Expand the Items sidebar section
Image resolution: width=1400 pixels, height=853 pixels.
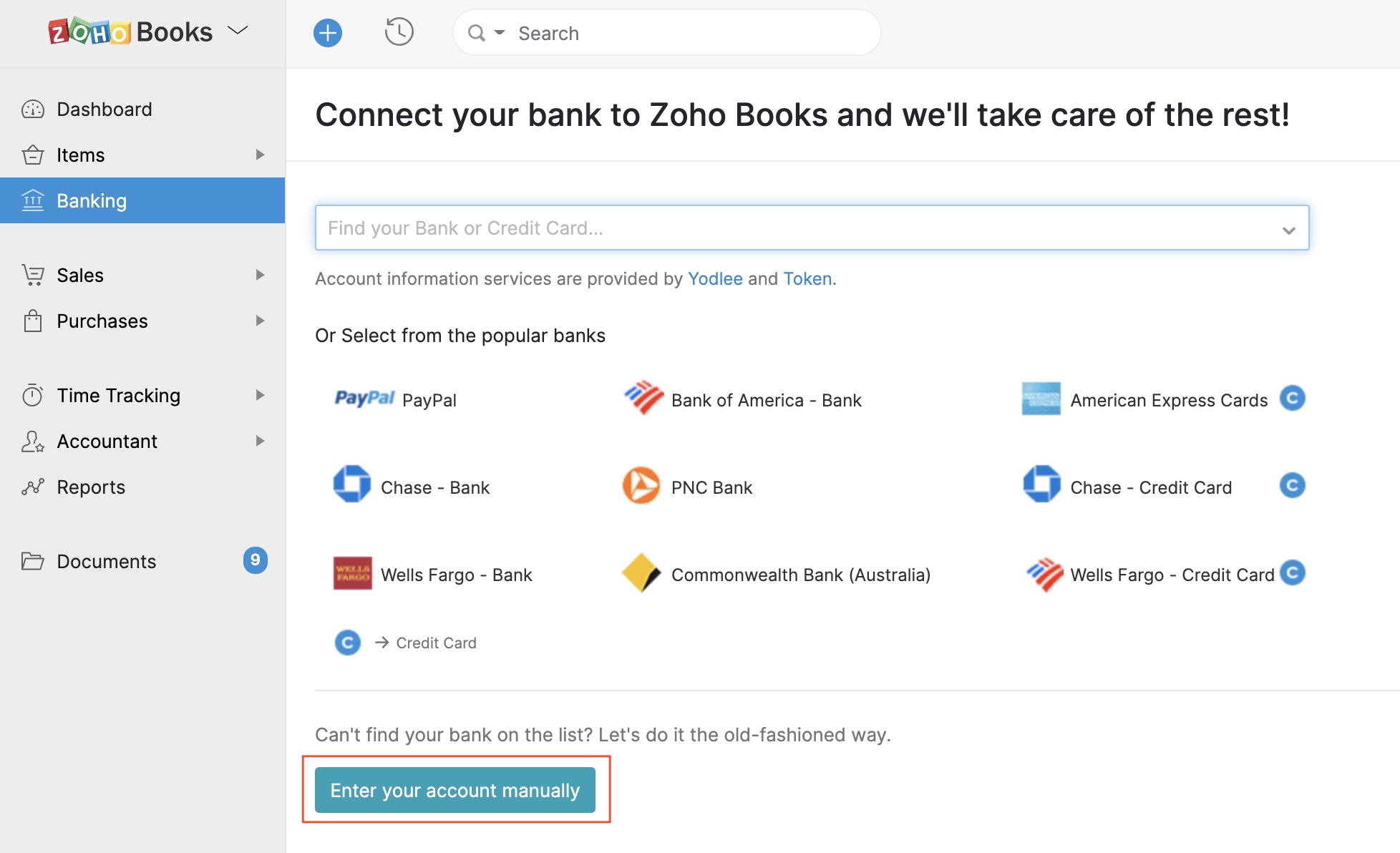[260, 155]
